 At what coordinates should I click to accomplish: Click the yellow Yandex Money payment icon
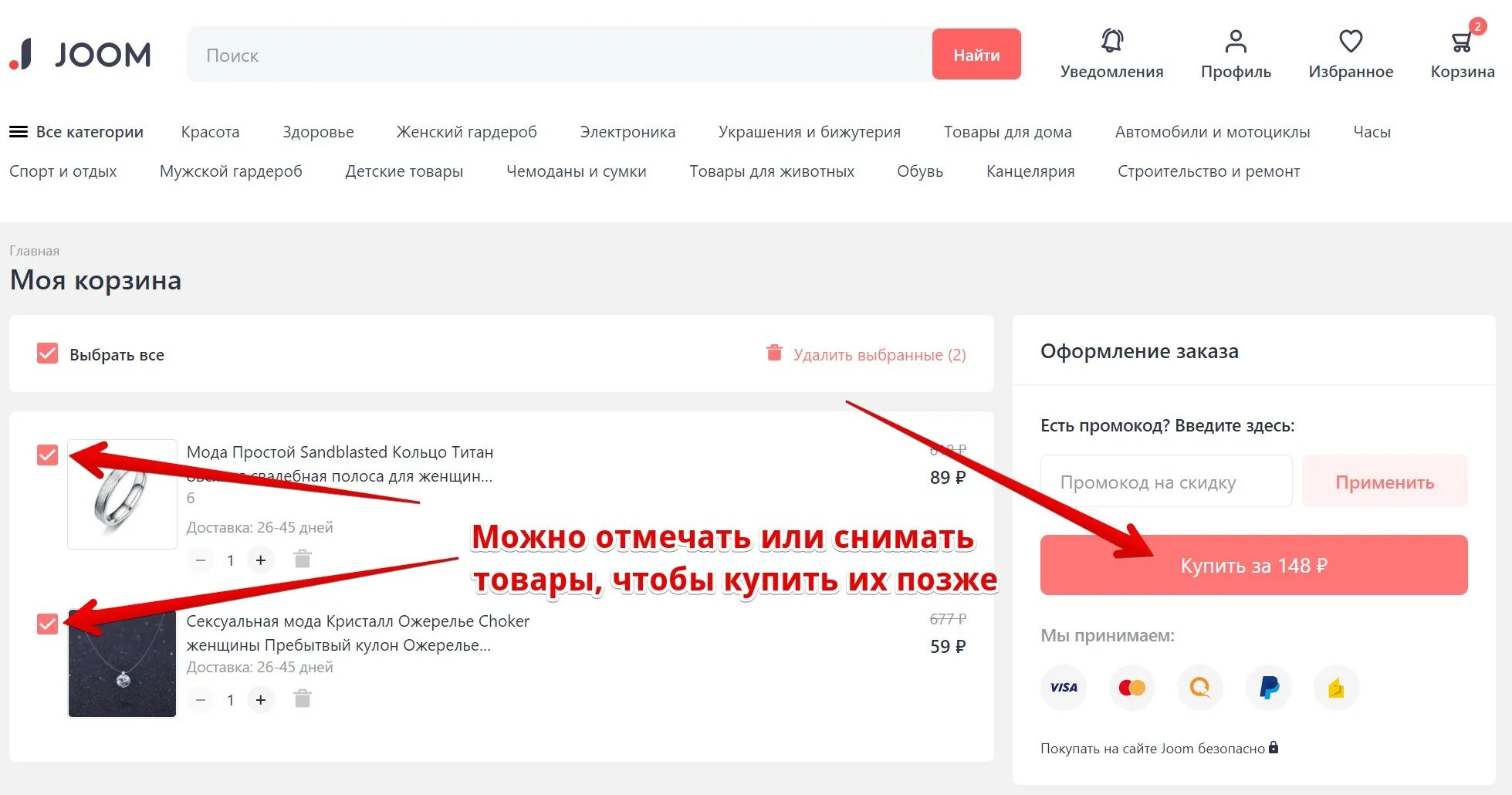coord(1336,687)
